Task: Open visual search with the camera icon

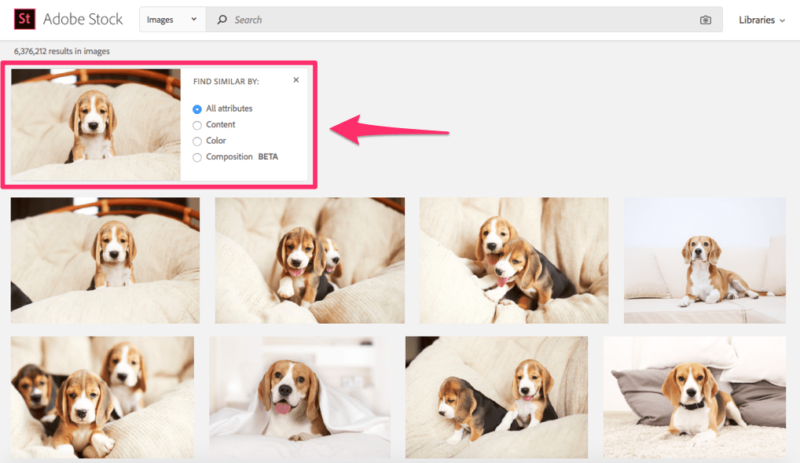Action: point(705,20)
